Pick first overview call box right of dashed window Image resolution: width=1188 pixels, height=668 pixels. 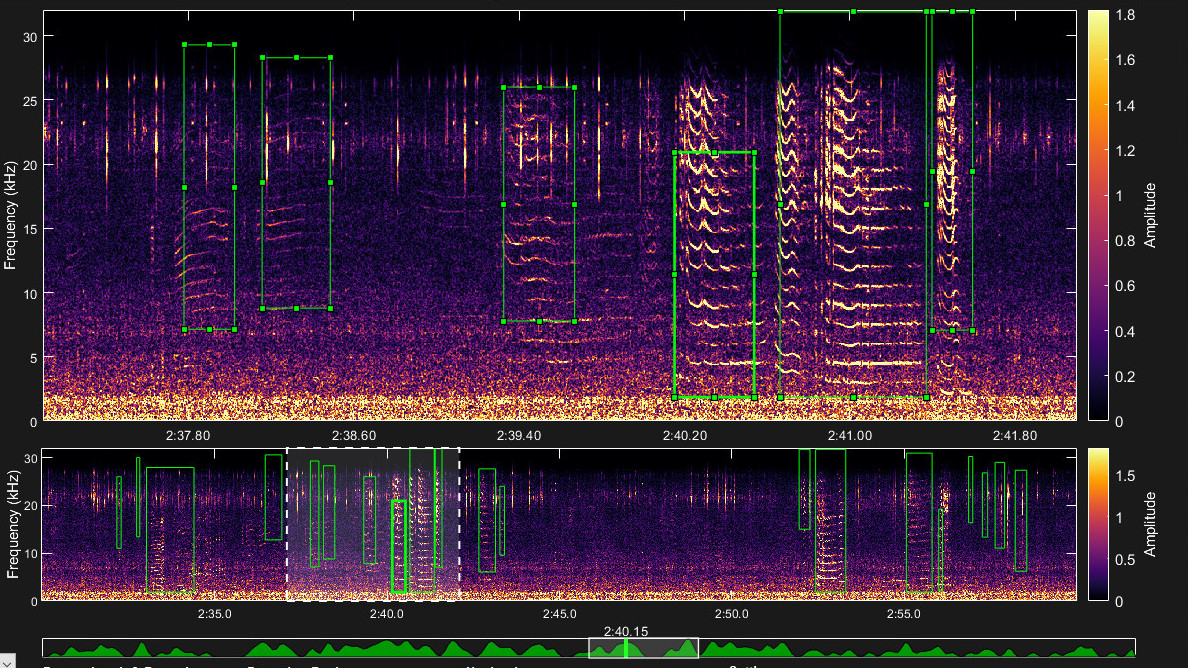click(x=487, y=520)
